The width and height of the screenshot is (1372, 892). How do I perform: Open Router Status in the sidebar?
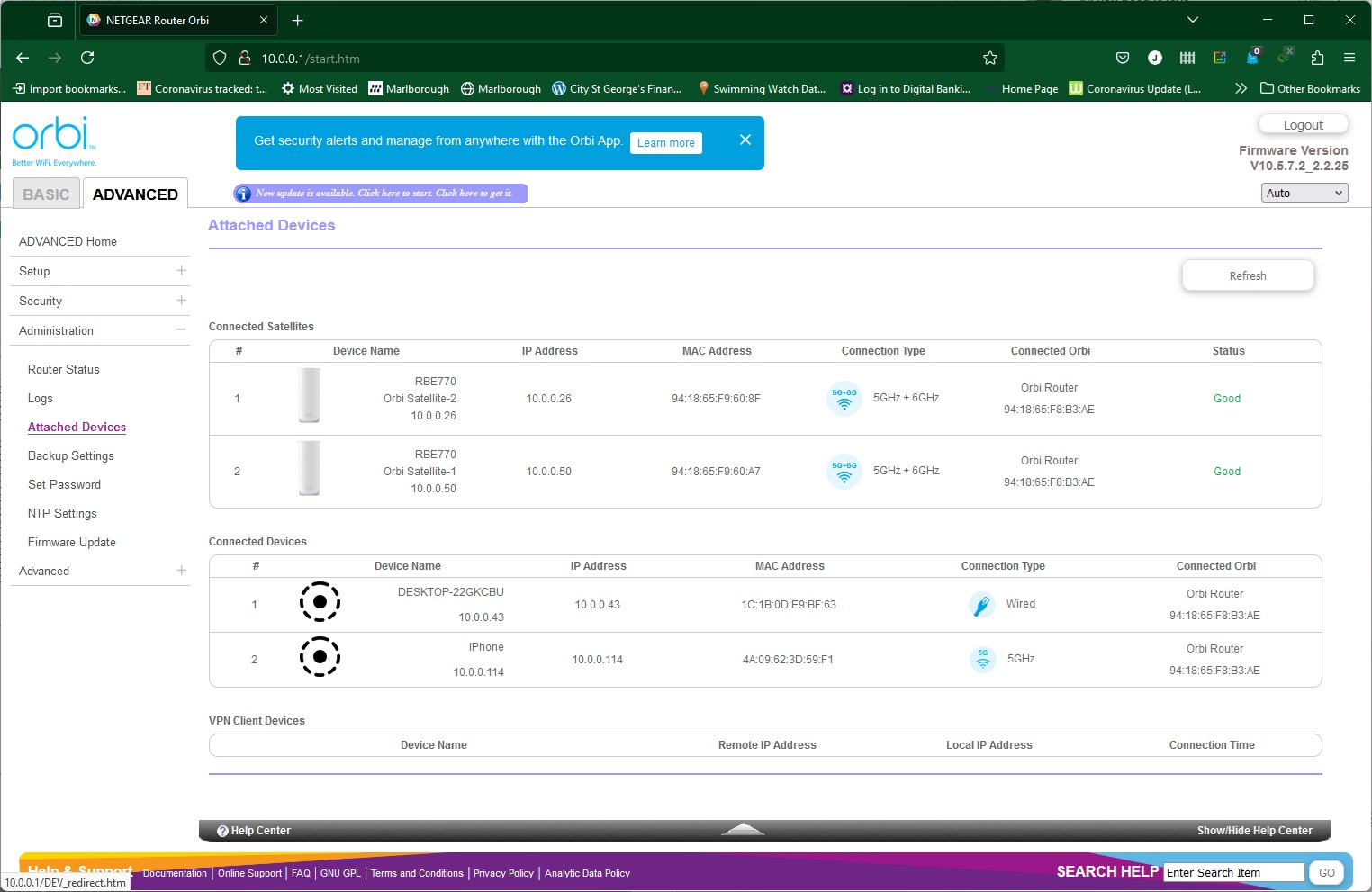64,370
